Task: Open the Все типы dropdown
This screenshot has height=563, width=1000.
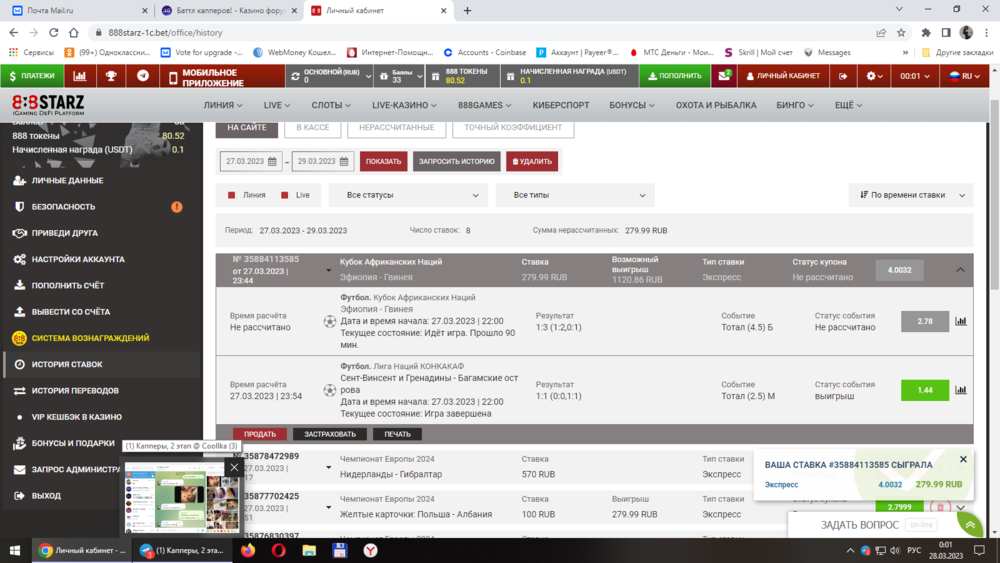Action: (x=575, y=195)
